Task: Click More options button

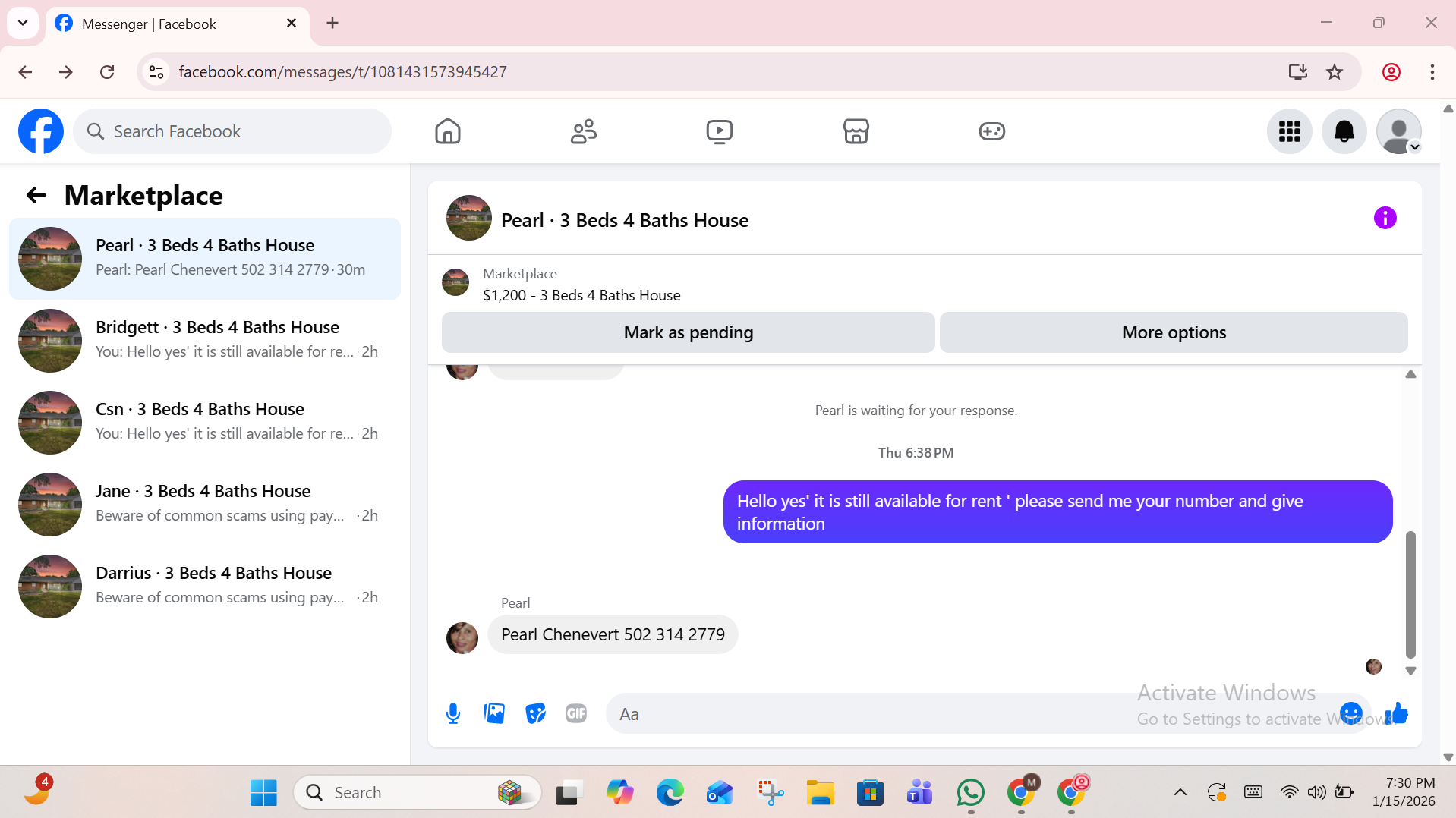Action: pyautogui.click(x=1174, y=332)
